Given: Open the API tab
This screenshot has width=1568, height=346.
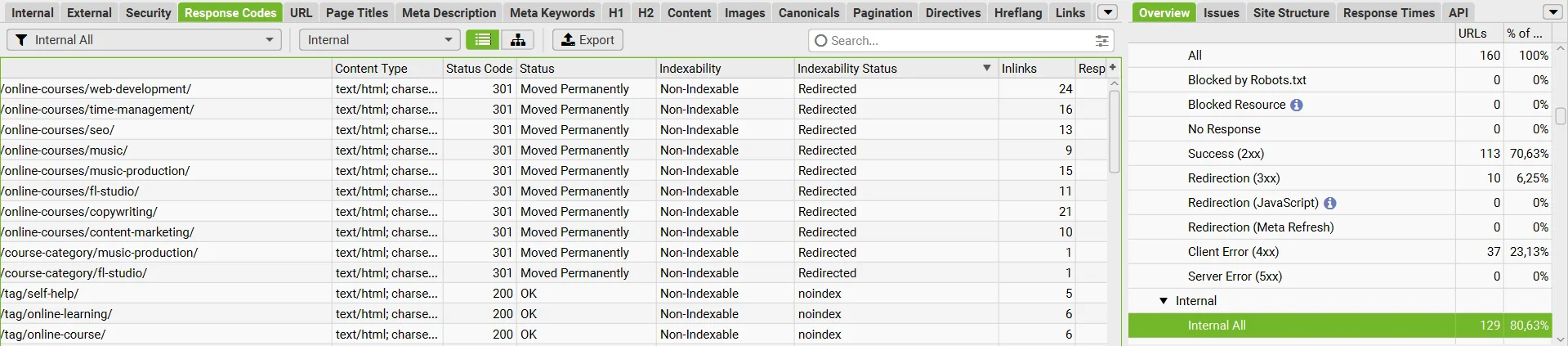Looking at the screenshot, I should (x=1459, y=12).
